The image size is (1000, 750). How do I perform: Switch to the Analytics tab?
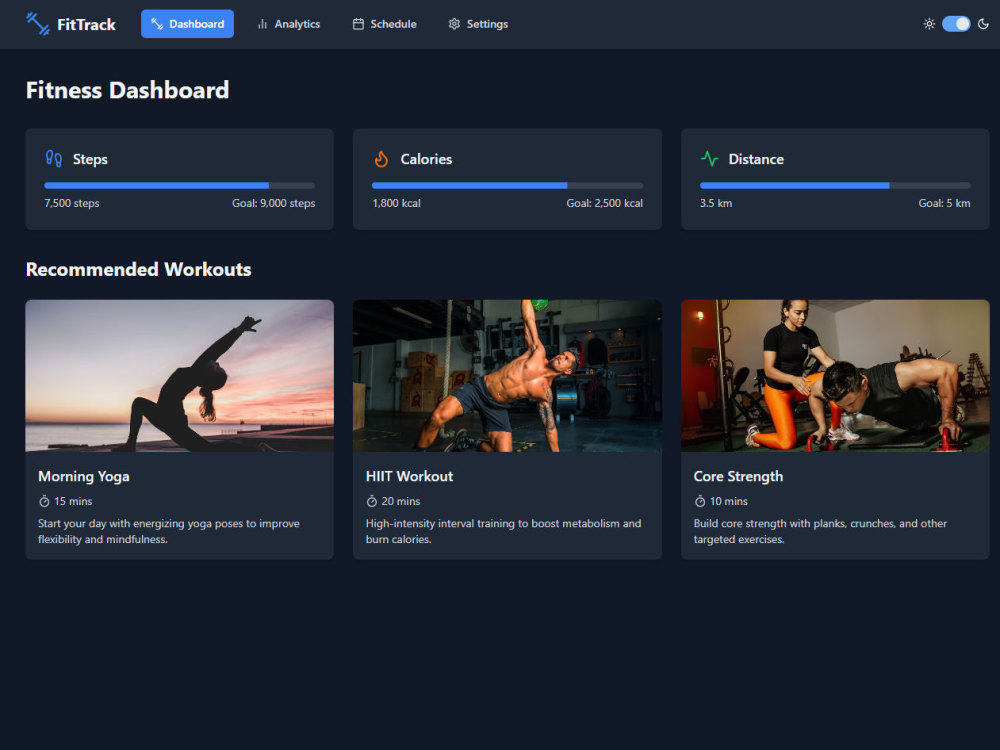pos(288,24)
